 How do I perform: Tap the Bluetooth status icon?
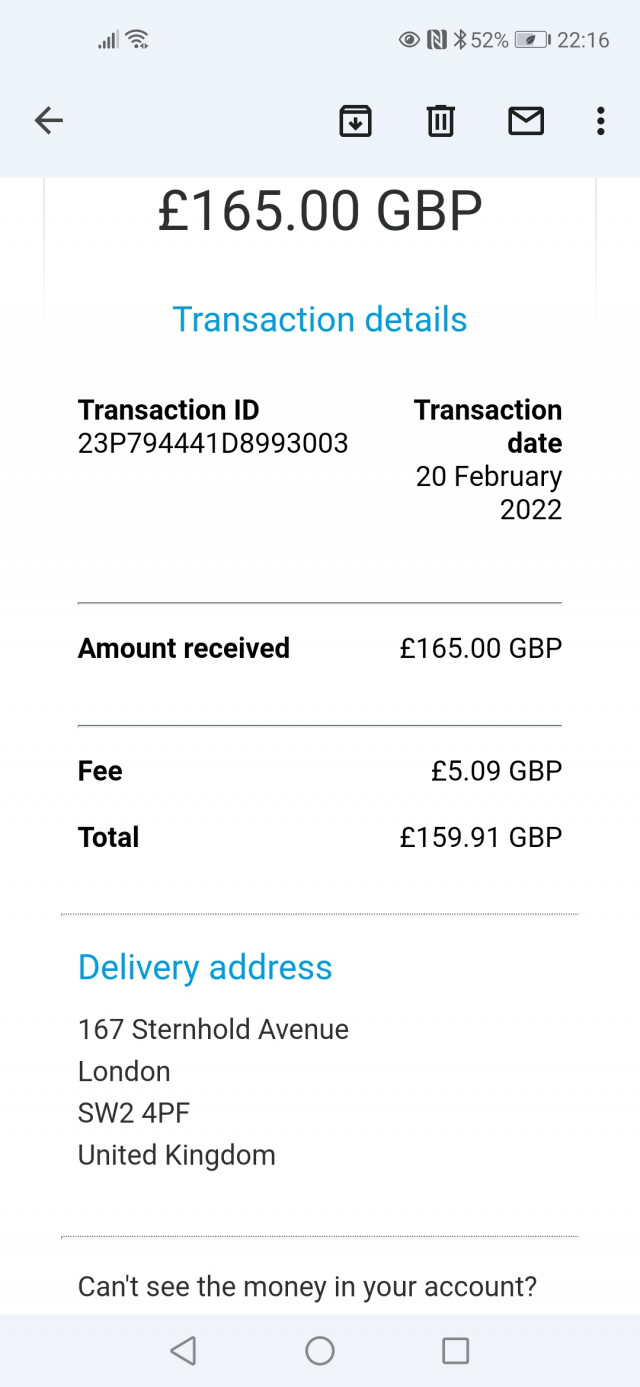[x=460, y=40]
